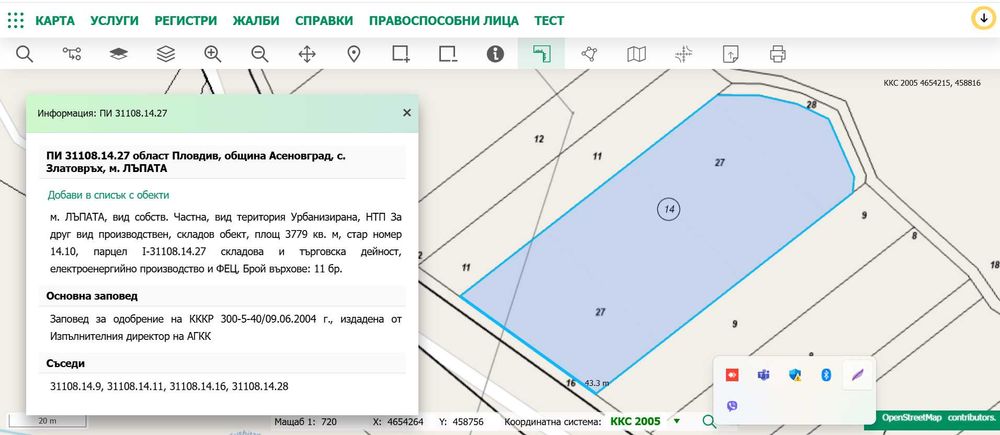Viewport: 1000px width, 435px height.
Task: Open the Viber tray icon
Action: click(732, 406)
